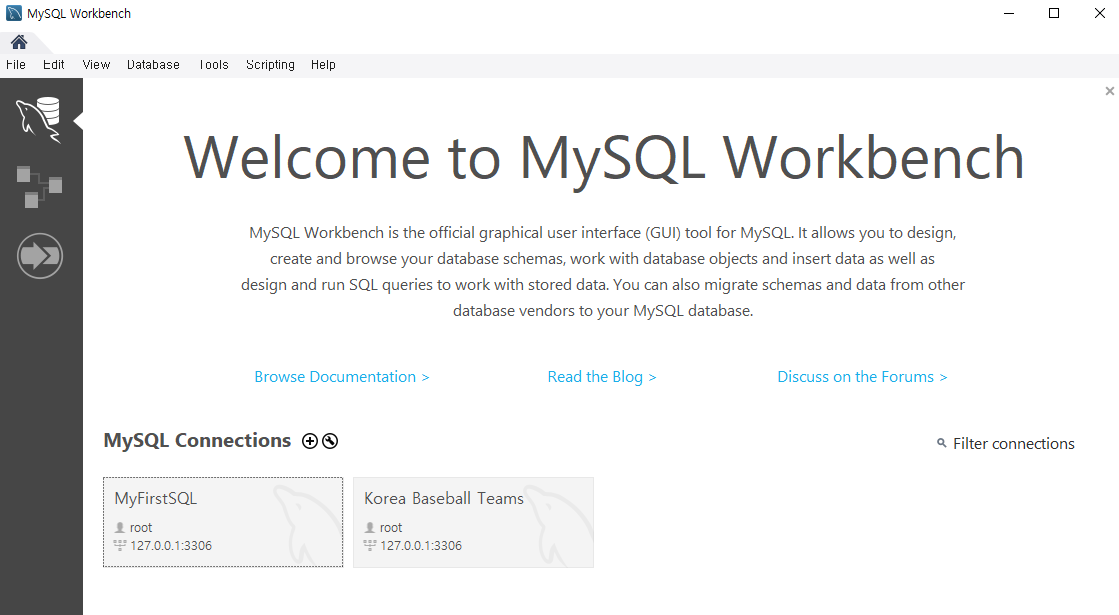Viewport: 1119px width, 615px height.
Task: Click the MySQL Connections heading
Action: point(197,441)
